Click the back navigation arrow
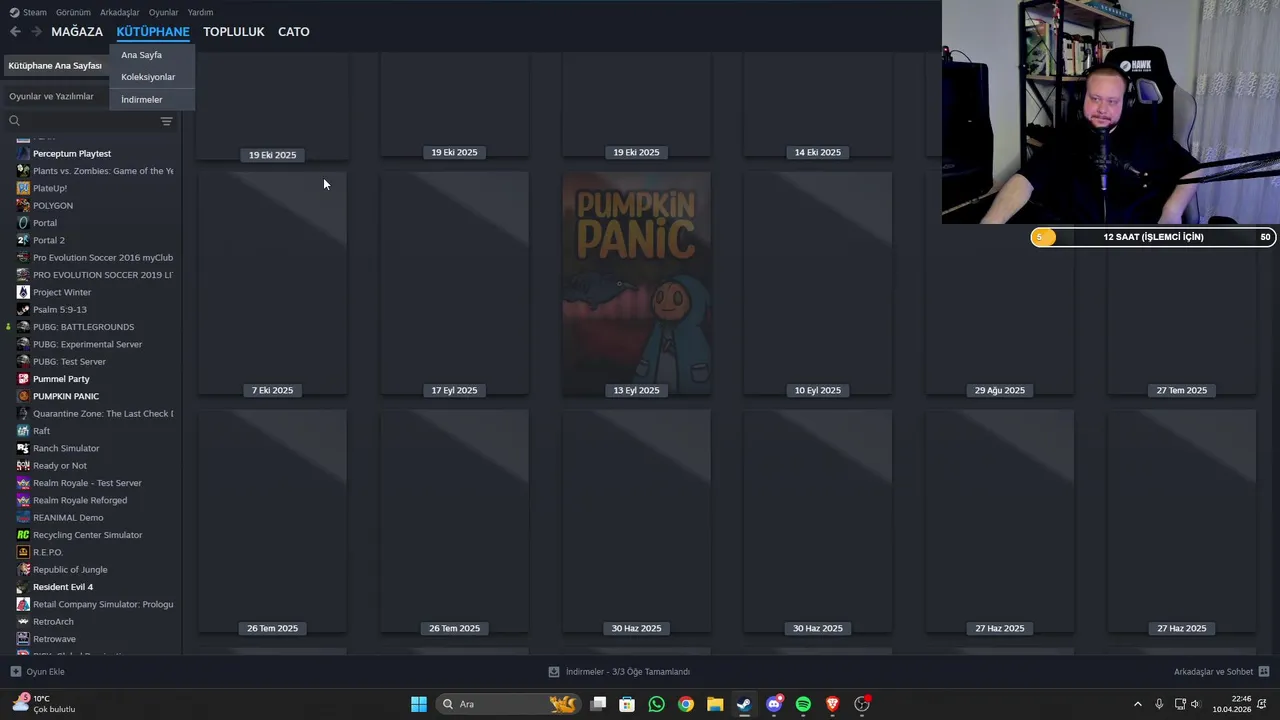 (15, 32)
